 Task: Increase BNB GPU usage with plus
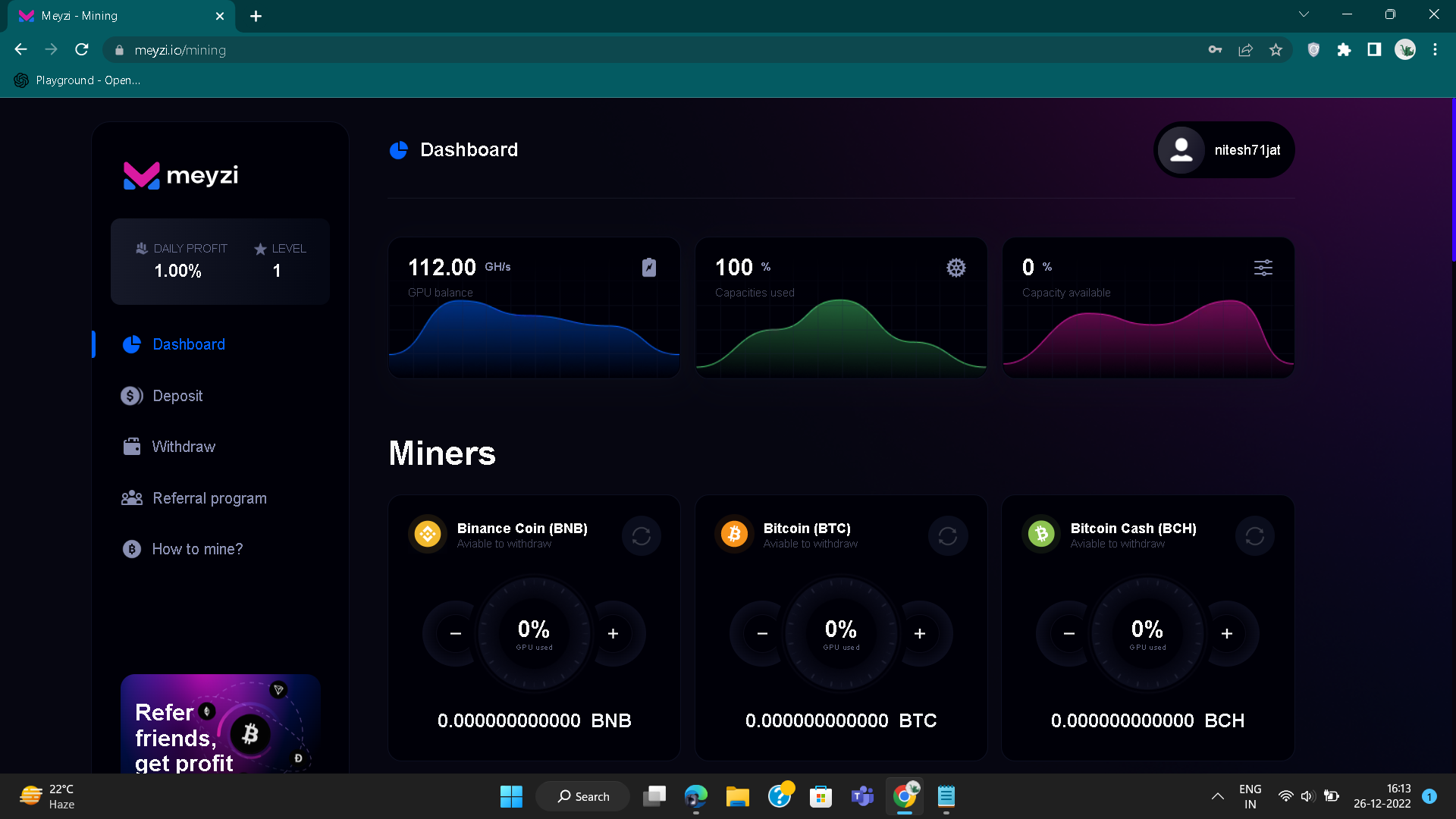[x=613, y=633]
